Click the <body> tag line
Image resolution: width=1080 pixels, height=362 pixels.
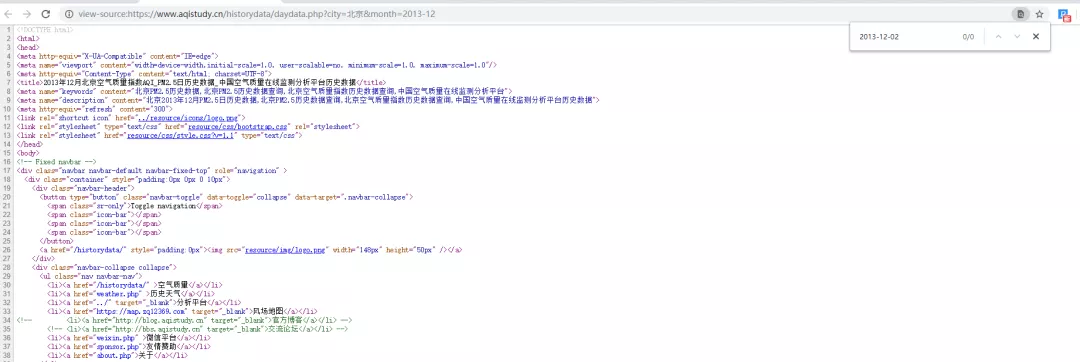coord(28,153)
